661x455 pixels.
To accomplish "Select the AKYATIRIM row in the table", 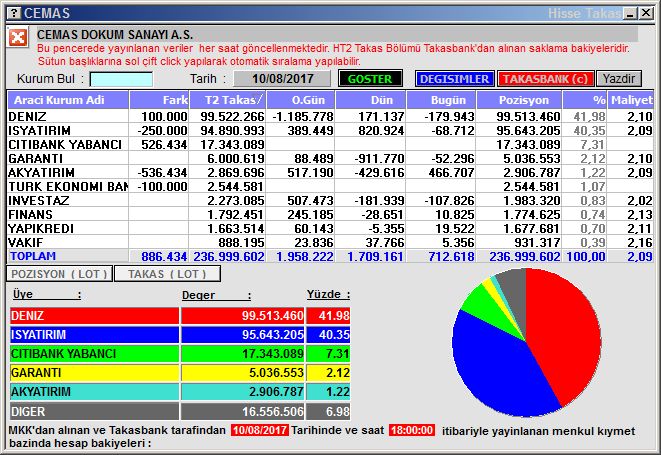I will point(330,172).
